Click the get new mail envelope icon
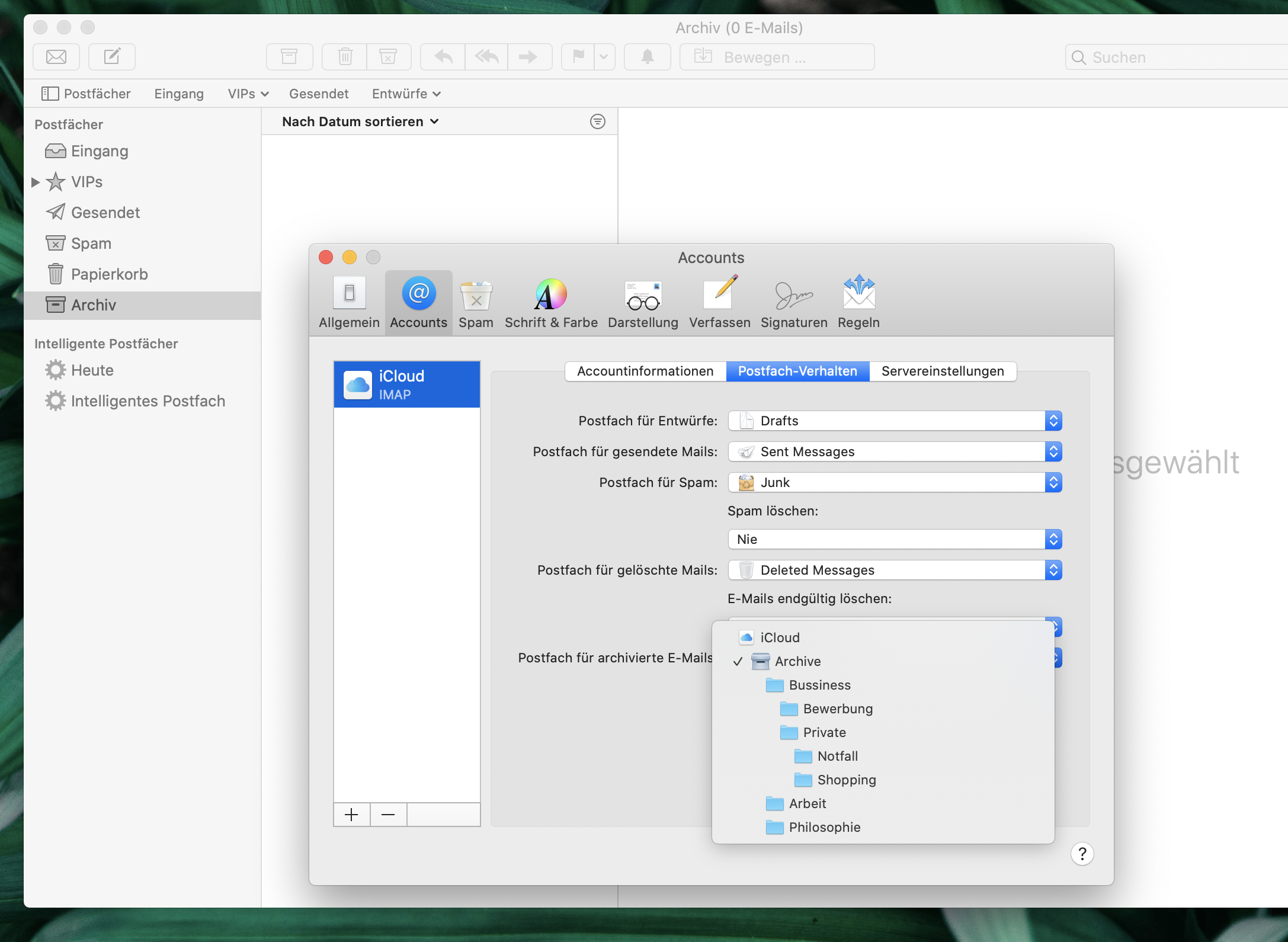The width and height of the screenshot is (1288, 942). pos(56,57)
